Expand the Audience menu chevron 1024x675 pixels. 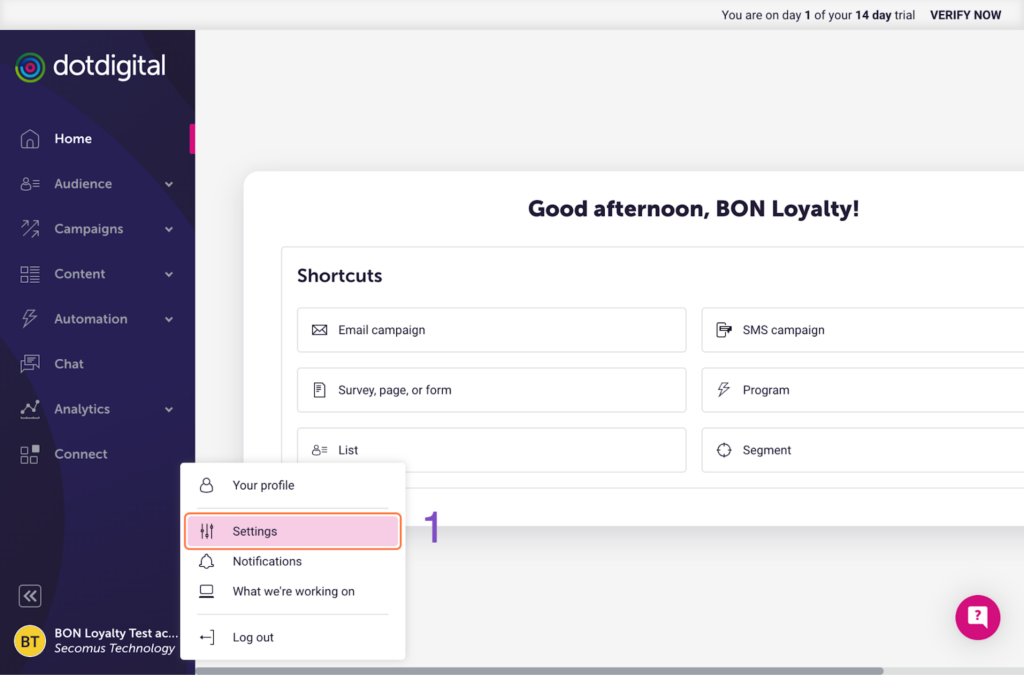click(x=169, y=184)
